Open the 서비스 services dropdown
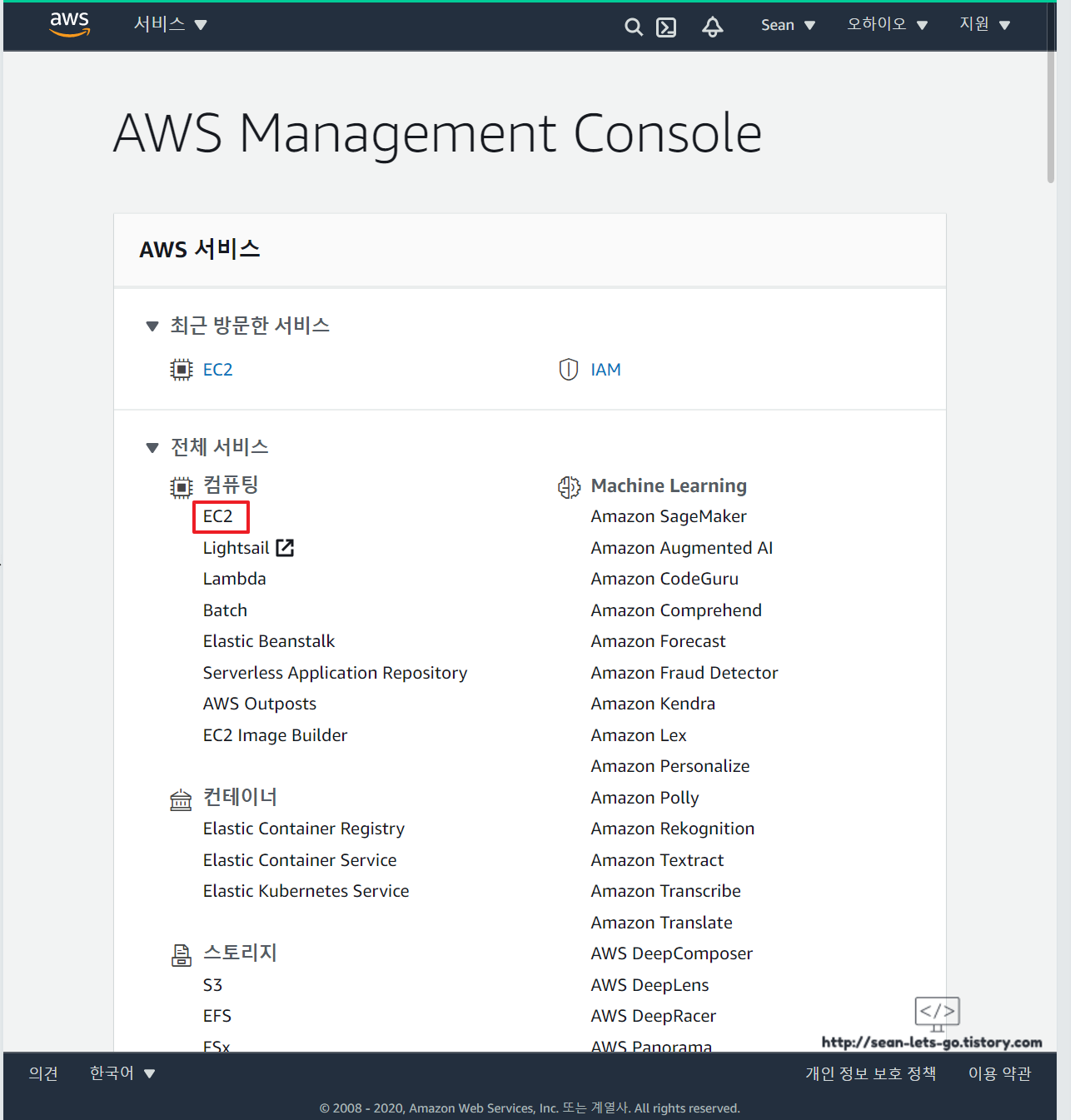 tap(170, 24)
